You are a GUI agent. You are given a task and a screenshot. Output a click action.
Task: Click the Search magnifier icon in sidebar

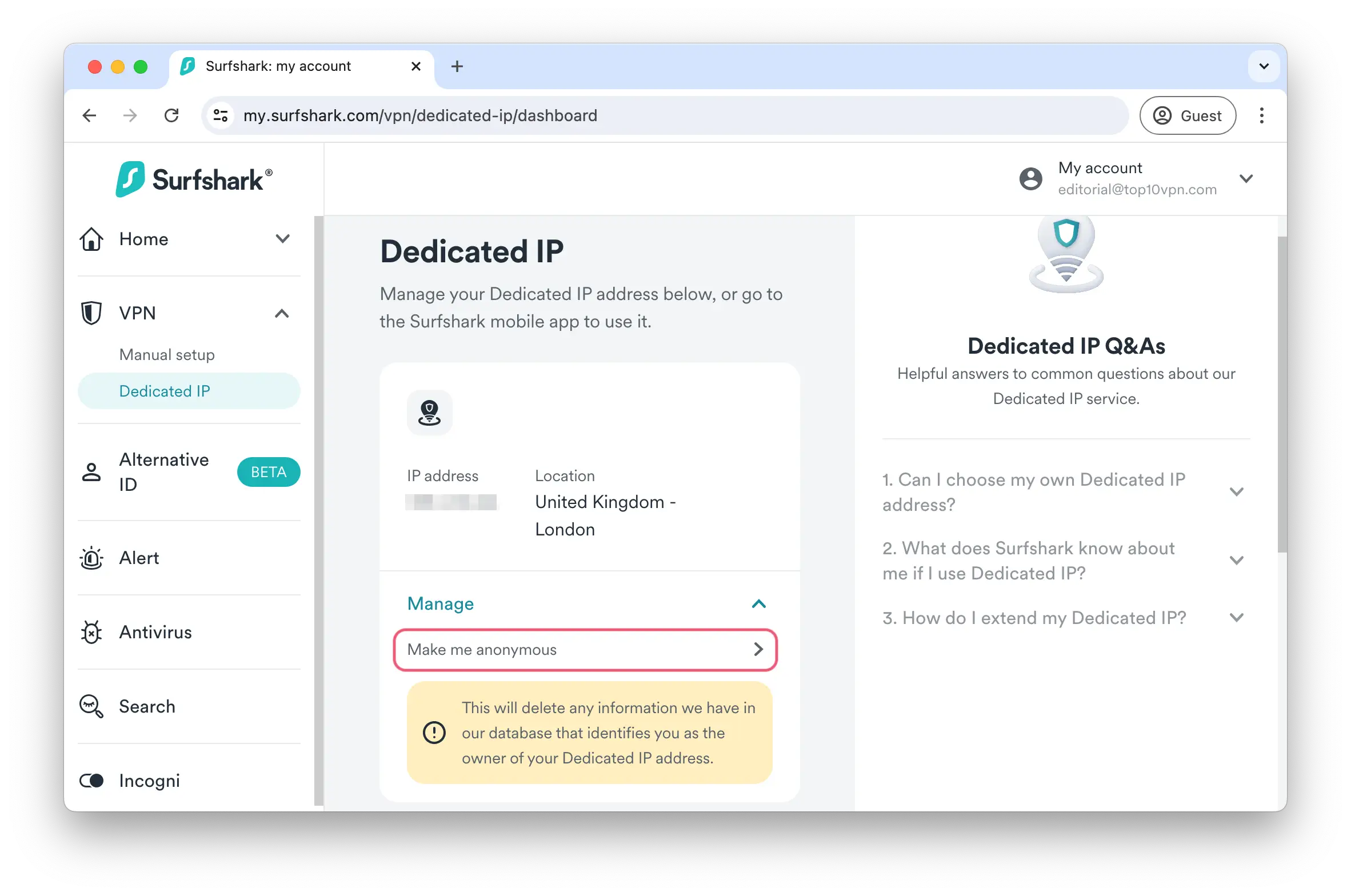[x=91, y=706]
